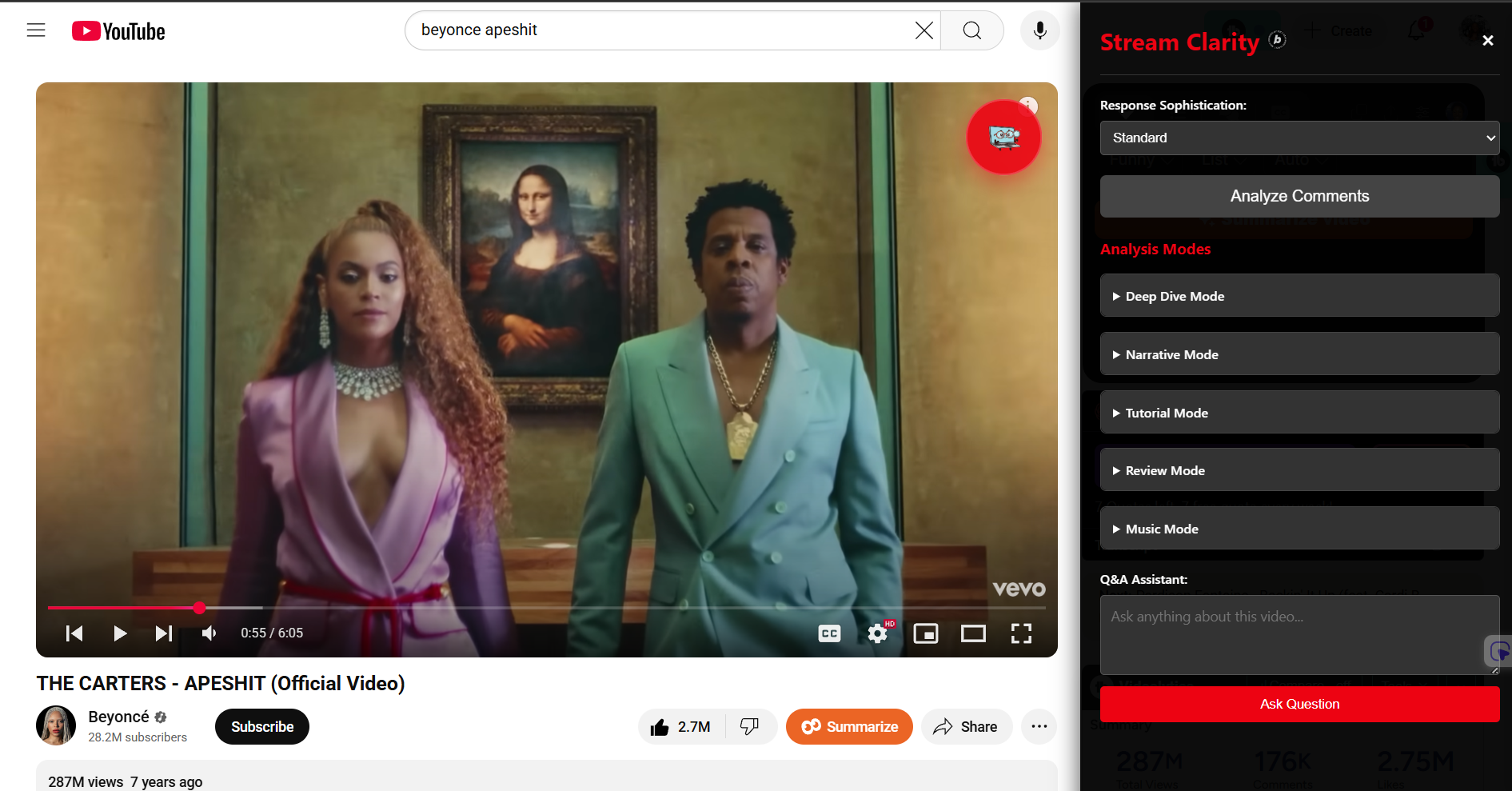Open Beyoncé channel avatar
This screenshot has width=1512, height=791.
pyautogui.click(x=56, y=725)
